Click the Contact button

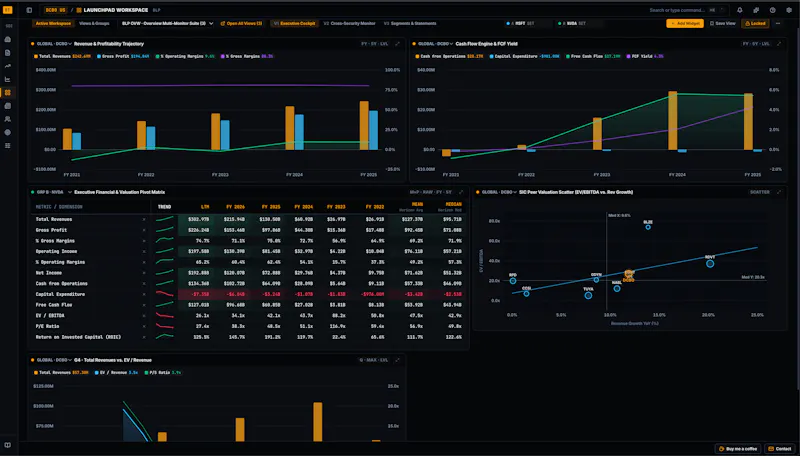pyautogui.click(x=780, y=449)
